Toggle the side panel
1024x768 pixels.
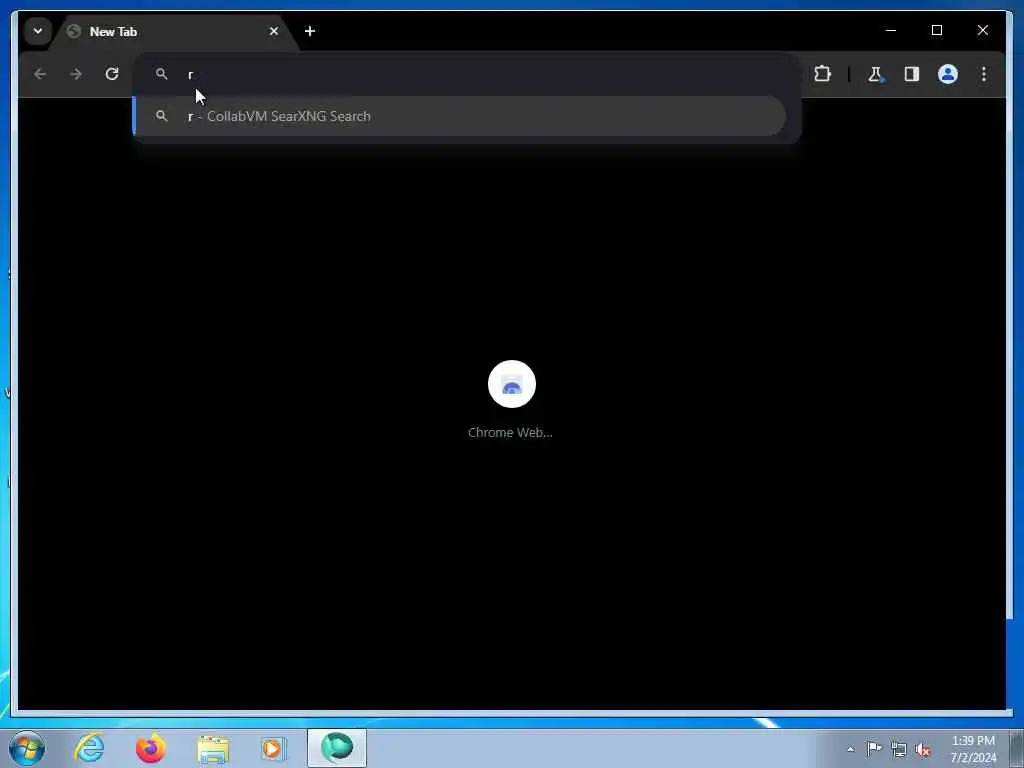point(912,74)
